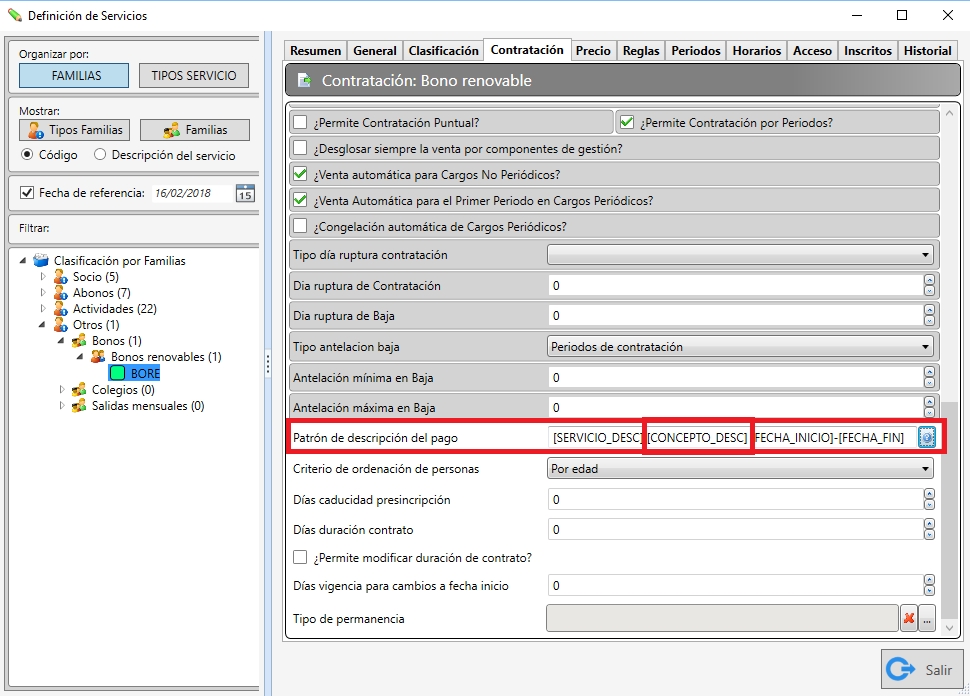This screenshot has height=696, width=970.
Task: Collapse Bonos renovables (1) node
Action: pos(80,357)
